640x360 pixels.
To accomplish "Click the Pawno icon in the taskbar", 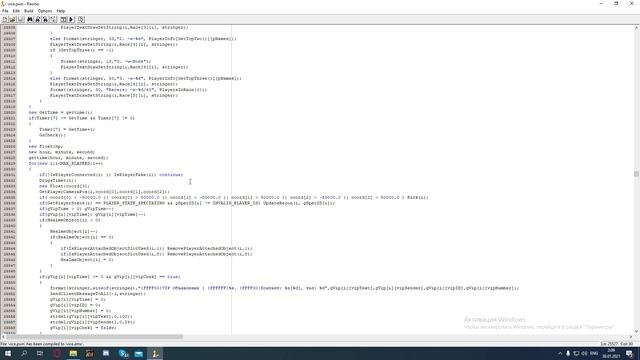I will 155,353.
